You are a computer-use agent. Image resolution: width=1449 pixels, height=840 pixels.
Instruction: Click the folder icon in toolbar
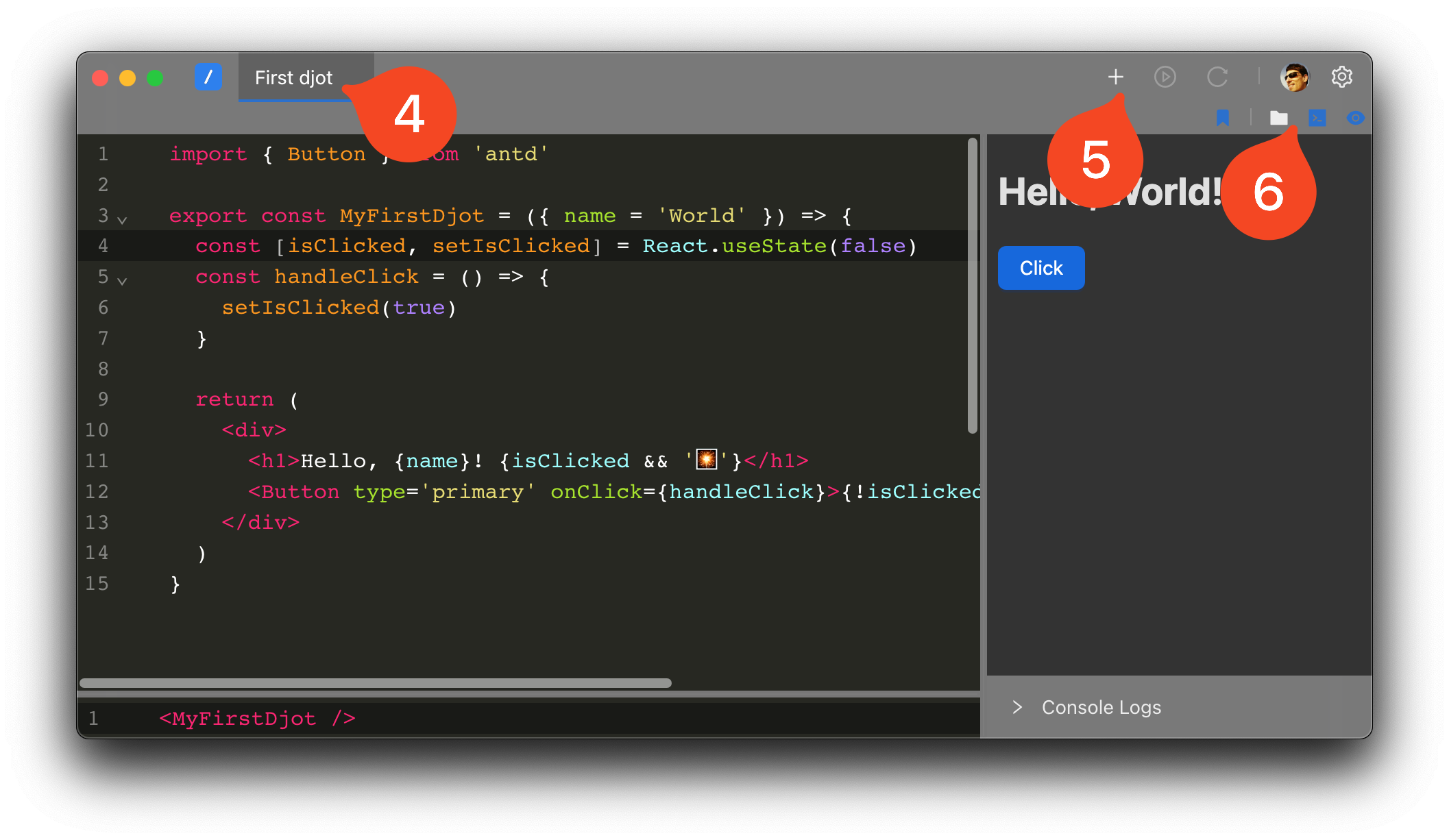[1278, 119]
